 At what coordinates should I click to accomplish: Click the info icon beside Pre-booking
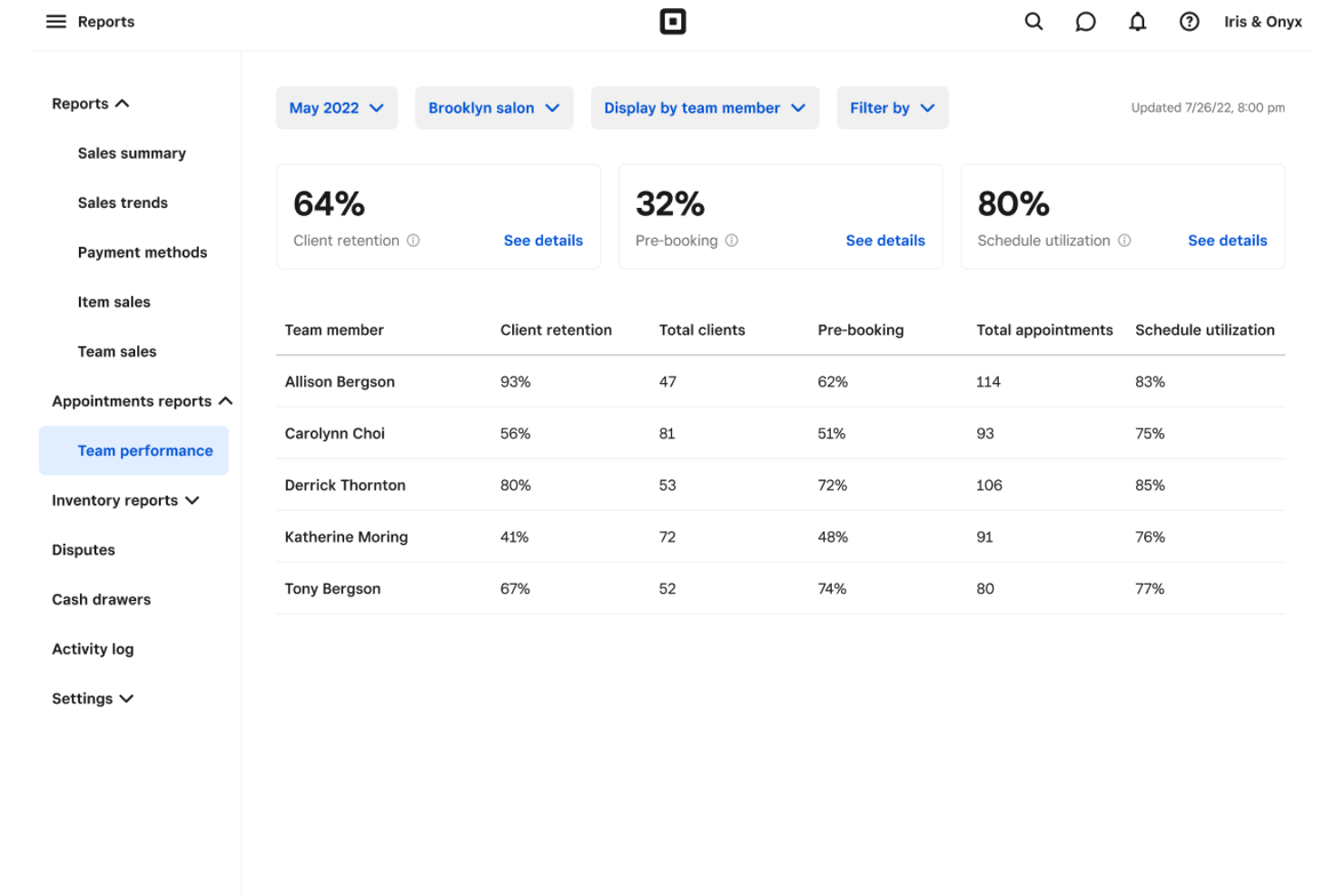pyautogui.click(x=732, y=241)
